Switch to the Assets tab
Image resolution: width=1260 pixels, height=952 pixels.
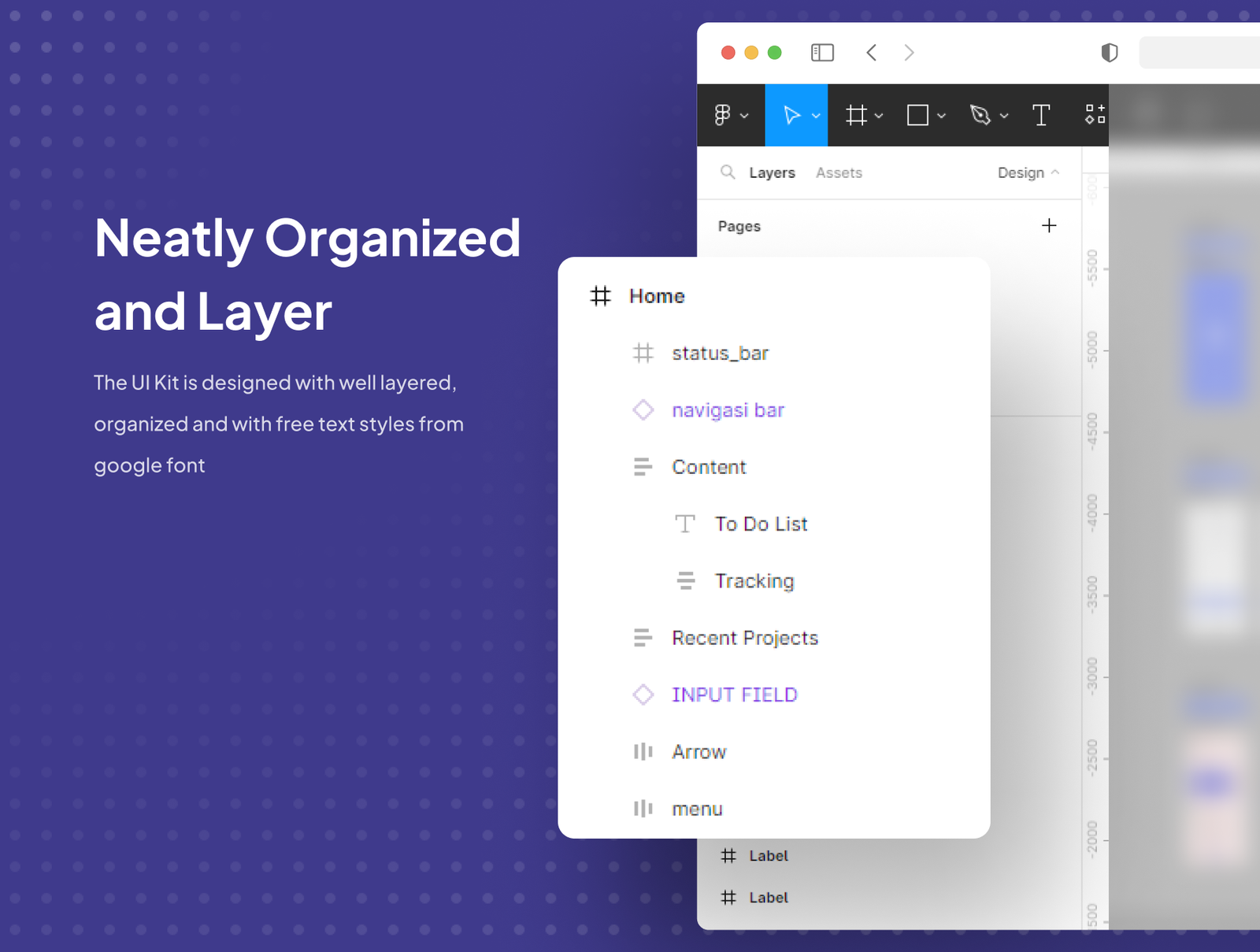point(839,172)
